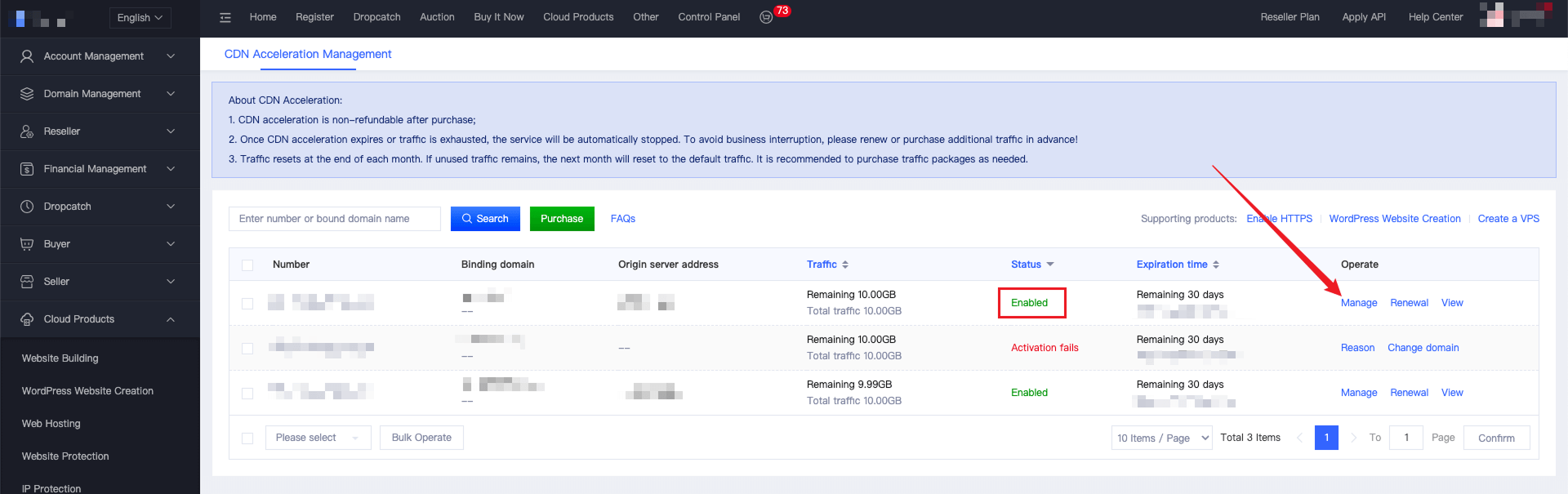Focus the number or bound domain search field
The width and height of the screenshot is (1568, 494).
click(x=335, y=219)
